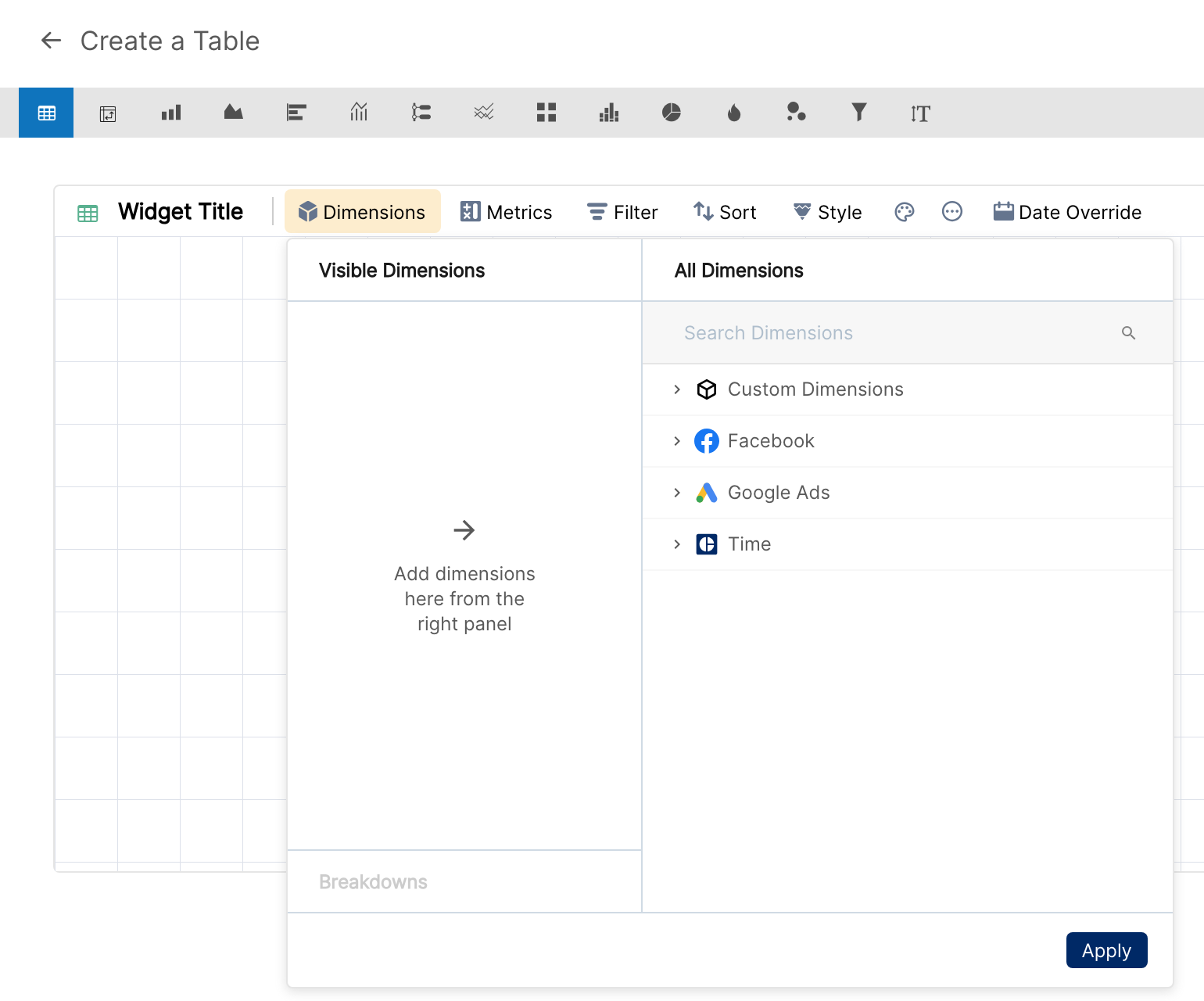Image resolution: width=1204 pixels, height=1001 pixels.
Task: Select the heat map flame icon
Action: click(x=734, y=113)
